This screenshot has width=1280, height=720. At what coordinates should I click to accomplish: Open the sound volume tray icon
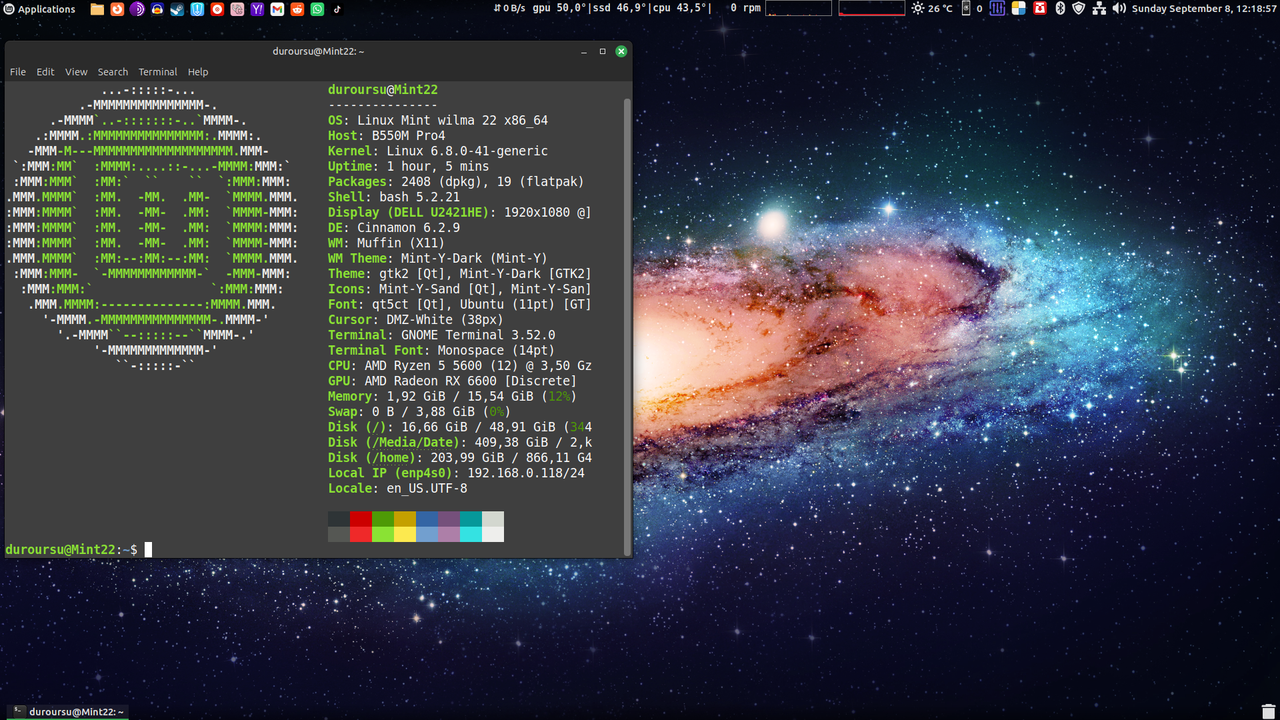1119,8
